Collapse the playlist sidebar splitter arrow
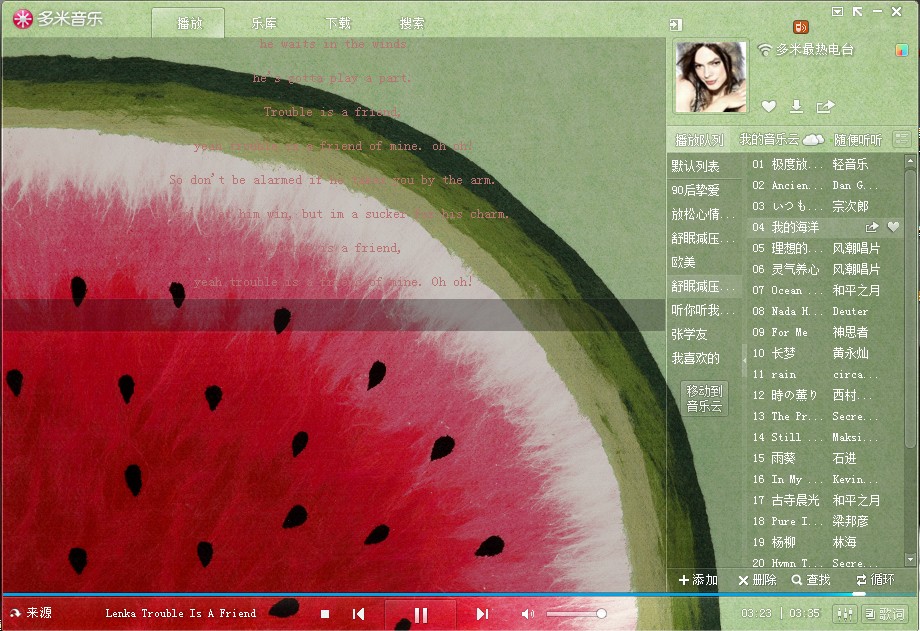 (745, 359)
